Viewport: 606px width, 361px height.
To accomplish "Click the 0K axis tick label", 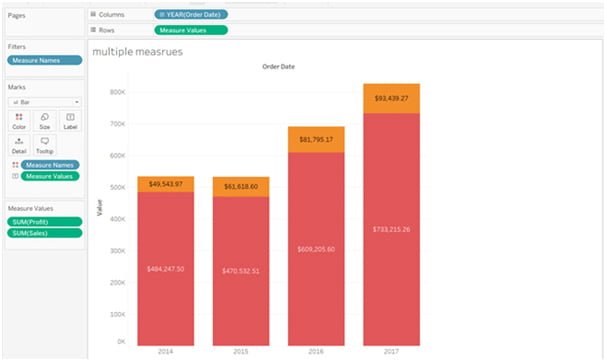I will coord(121,342).
